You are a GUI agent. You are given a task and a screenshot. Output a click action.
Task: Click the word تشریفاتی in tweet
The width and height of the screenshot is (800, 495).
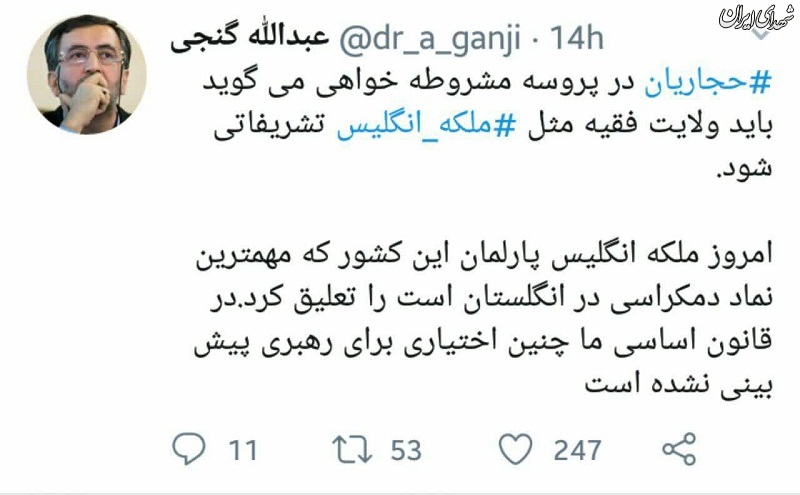(269, 126)
